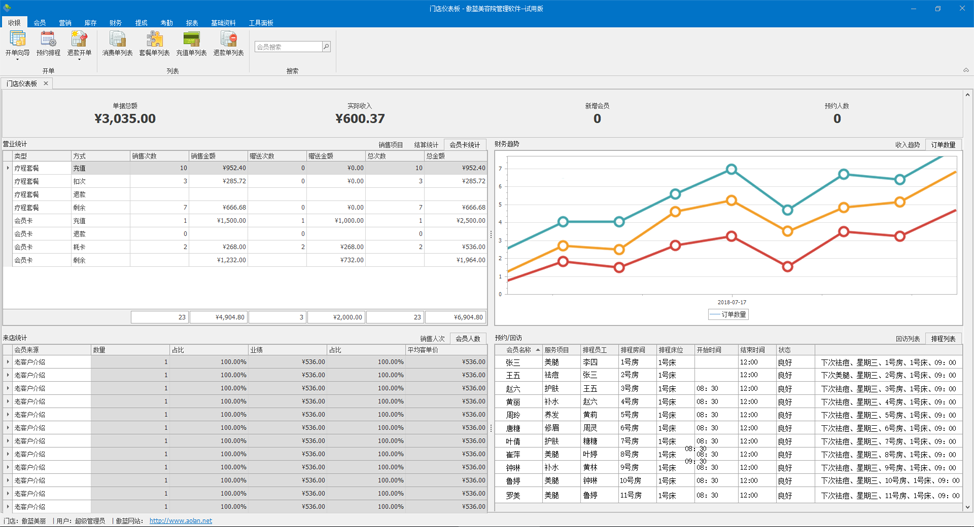Open the www.aolan.net website link

click(180, 521)
